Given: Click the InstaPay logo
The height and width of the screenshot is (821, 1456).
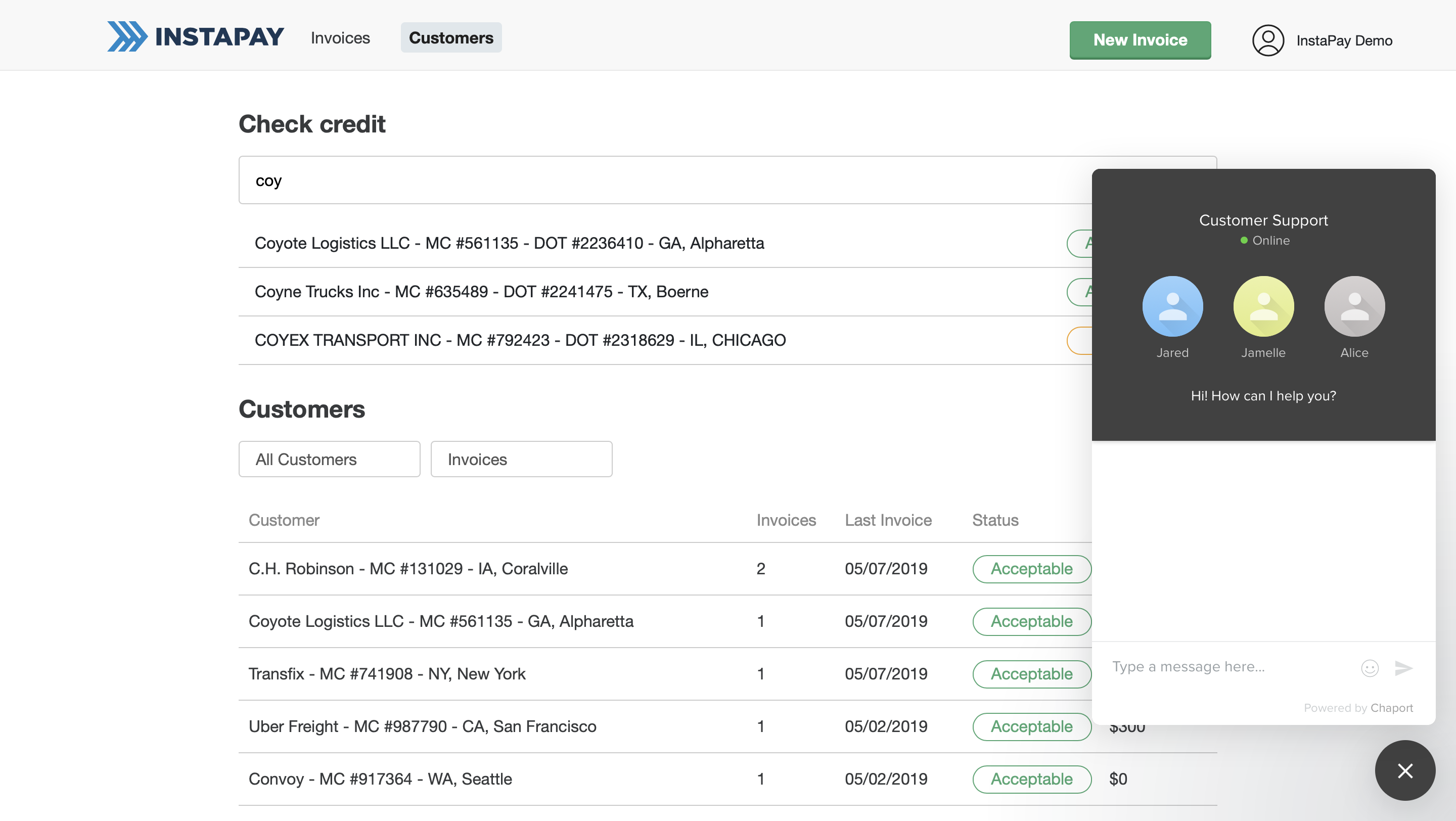Looking at the screenshot, I should click(196, 37).
